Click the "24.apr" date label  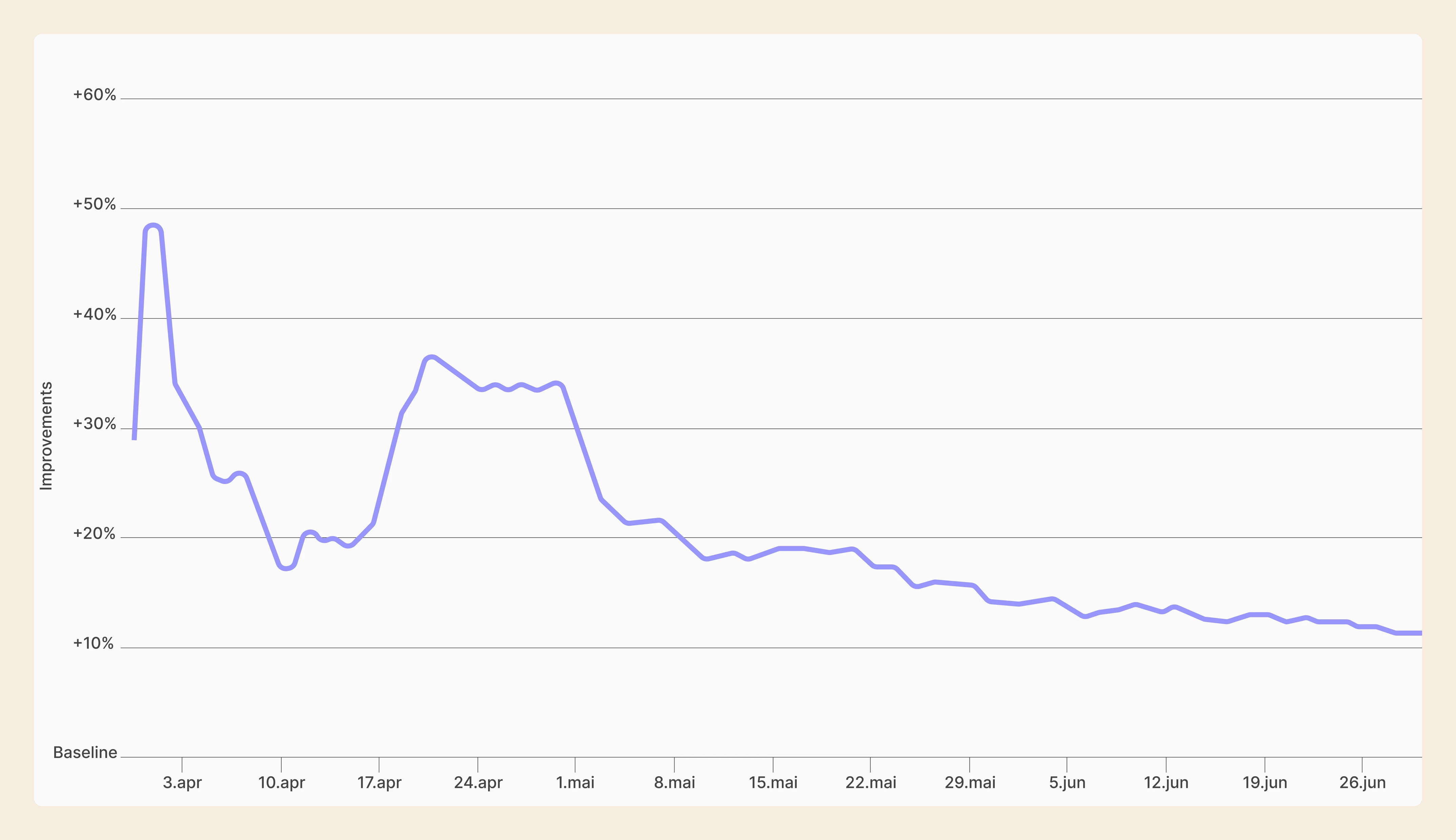point(478,783)
